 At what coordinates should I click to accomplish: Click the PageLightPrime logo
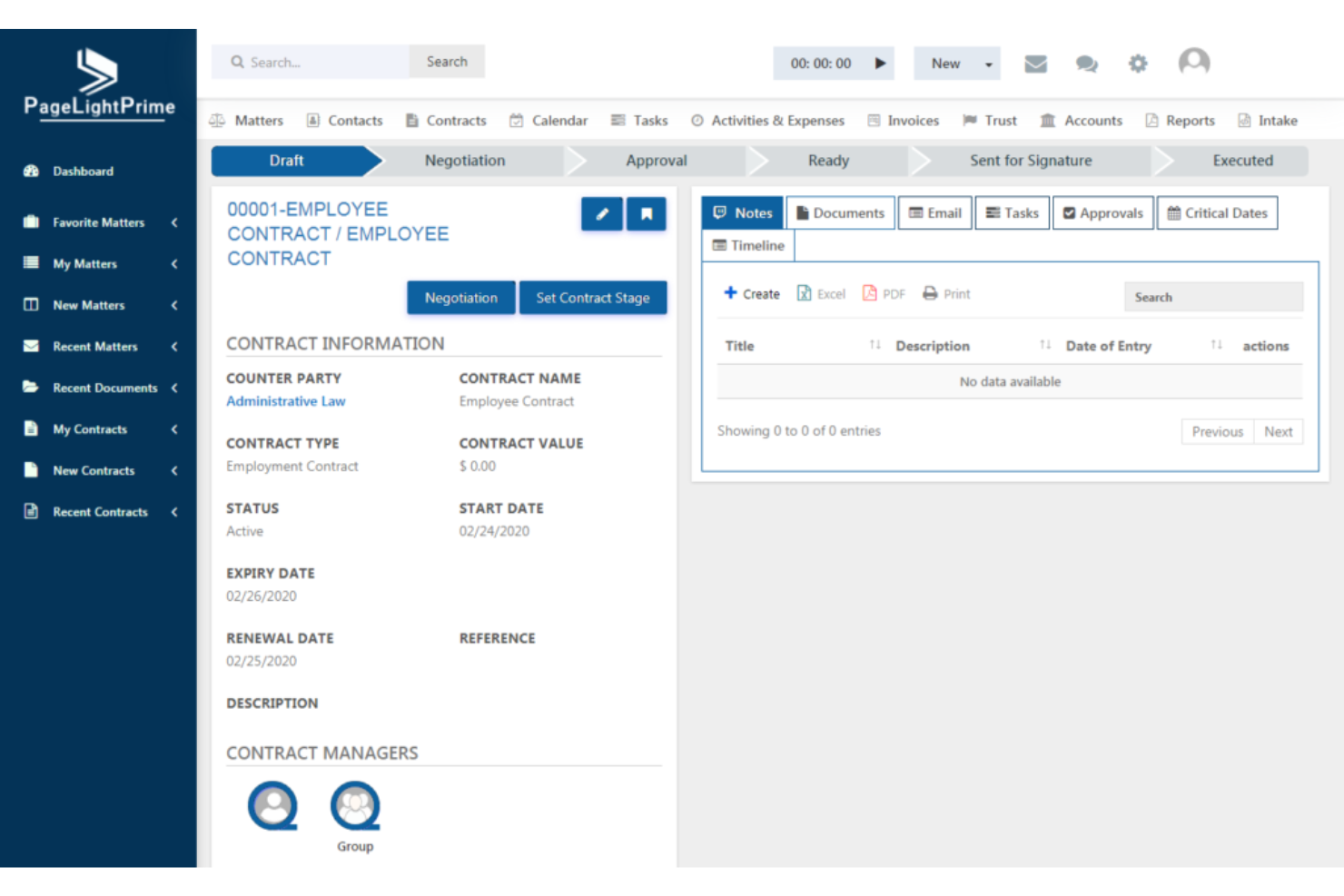point(99,84)
